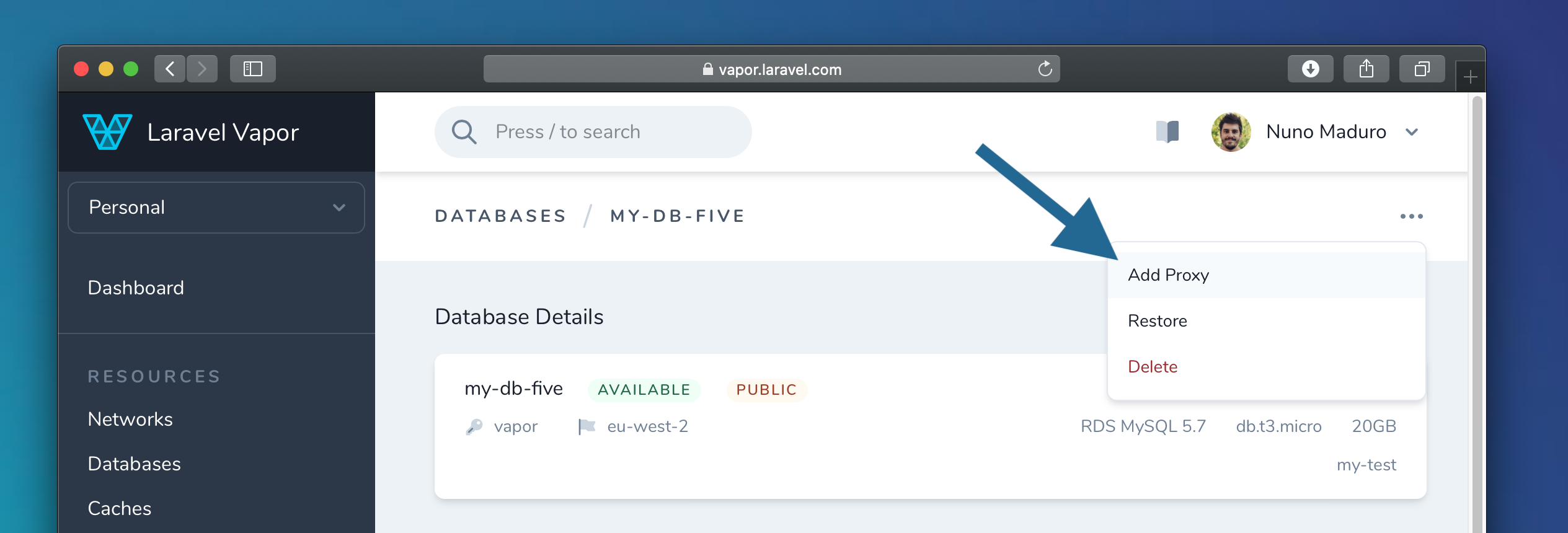This screenshot has width=1568, height=533.
Task: Choose Restore in the dropdown menu
Action: pyautogui.click(x=1266, y=321)
